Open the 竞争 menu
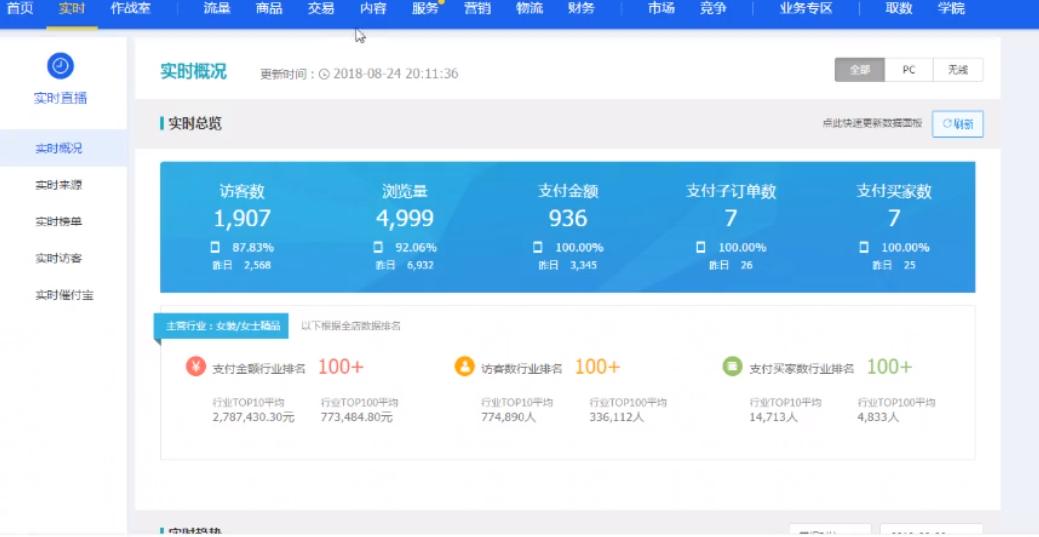Image resolution: width=1039 pixels, height=537 pixels. (712, 9)
